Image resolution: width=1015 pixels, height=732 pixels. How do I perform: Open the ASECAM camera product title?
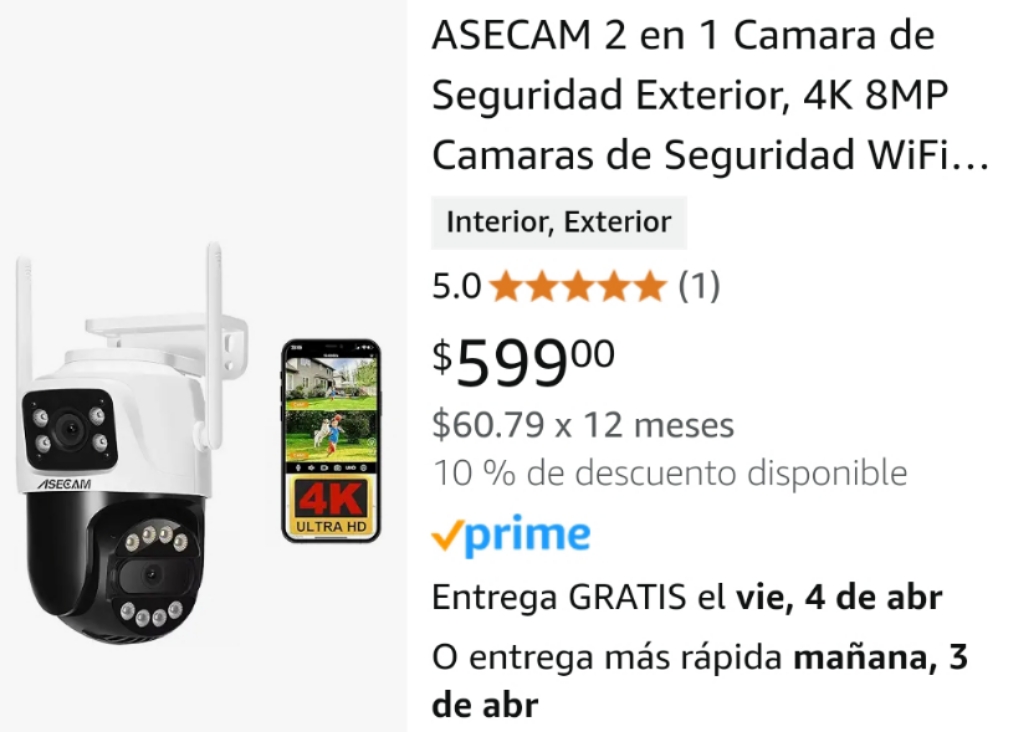tap(709, 94)
